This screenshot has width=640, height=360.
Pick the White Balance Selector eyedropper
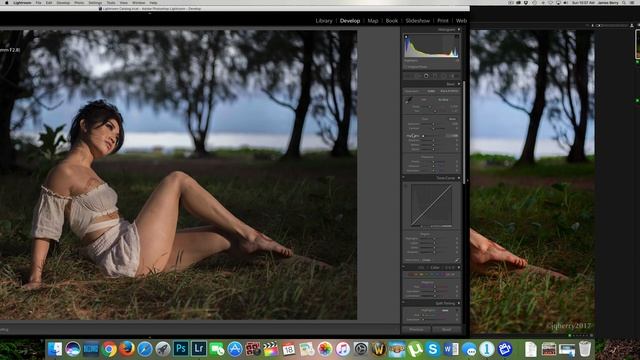click(x=409, y=100)
